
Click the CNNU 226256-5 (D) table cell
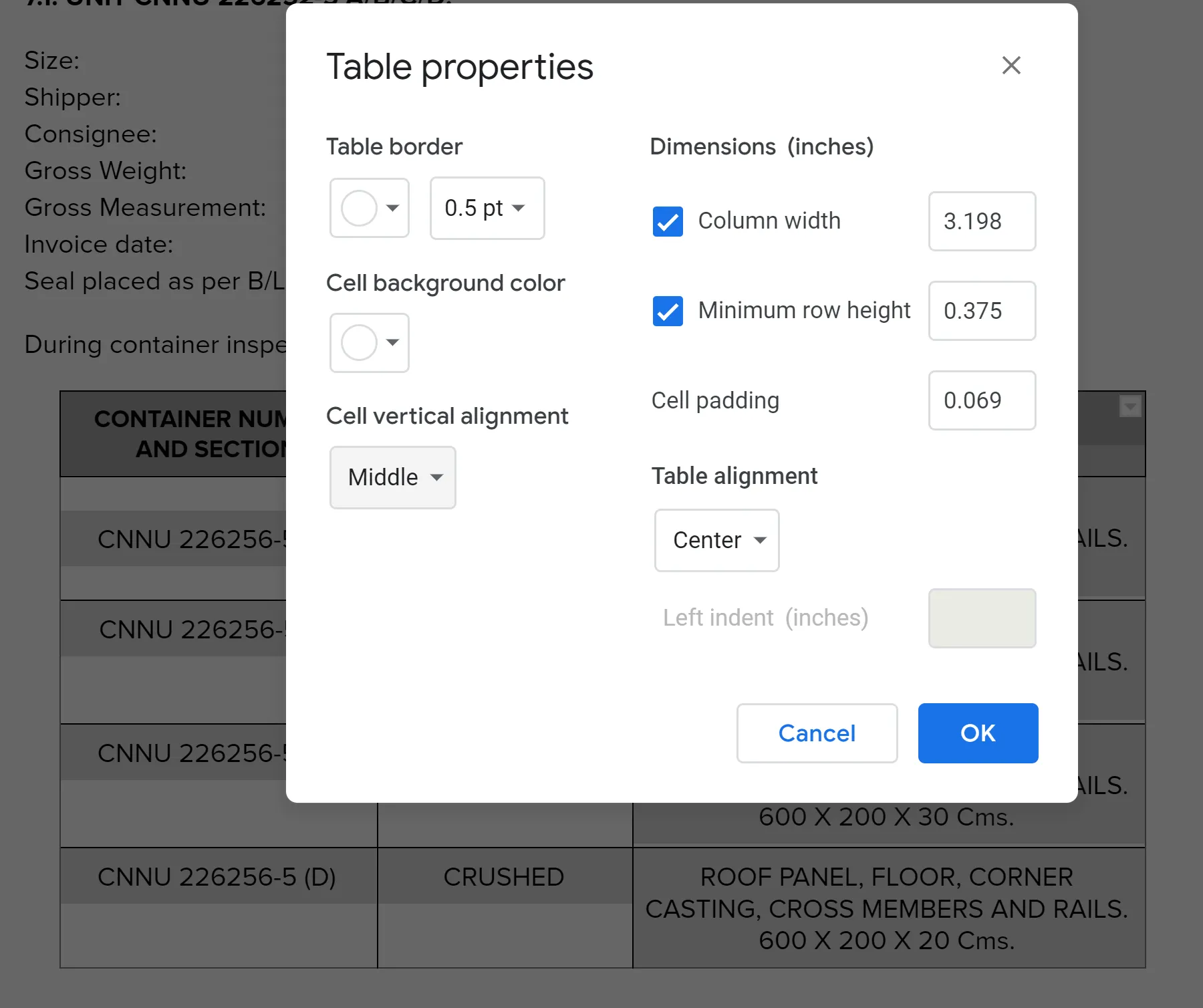(x=217, y=877)
